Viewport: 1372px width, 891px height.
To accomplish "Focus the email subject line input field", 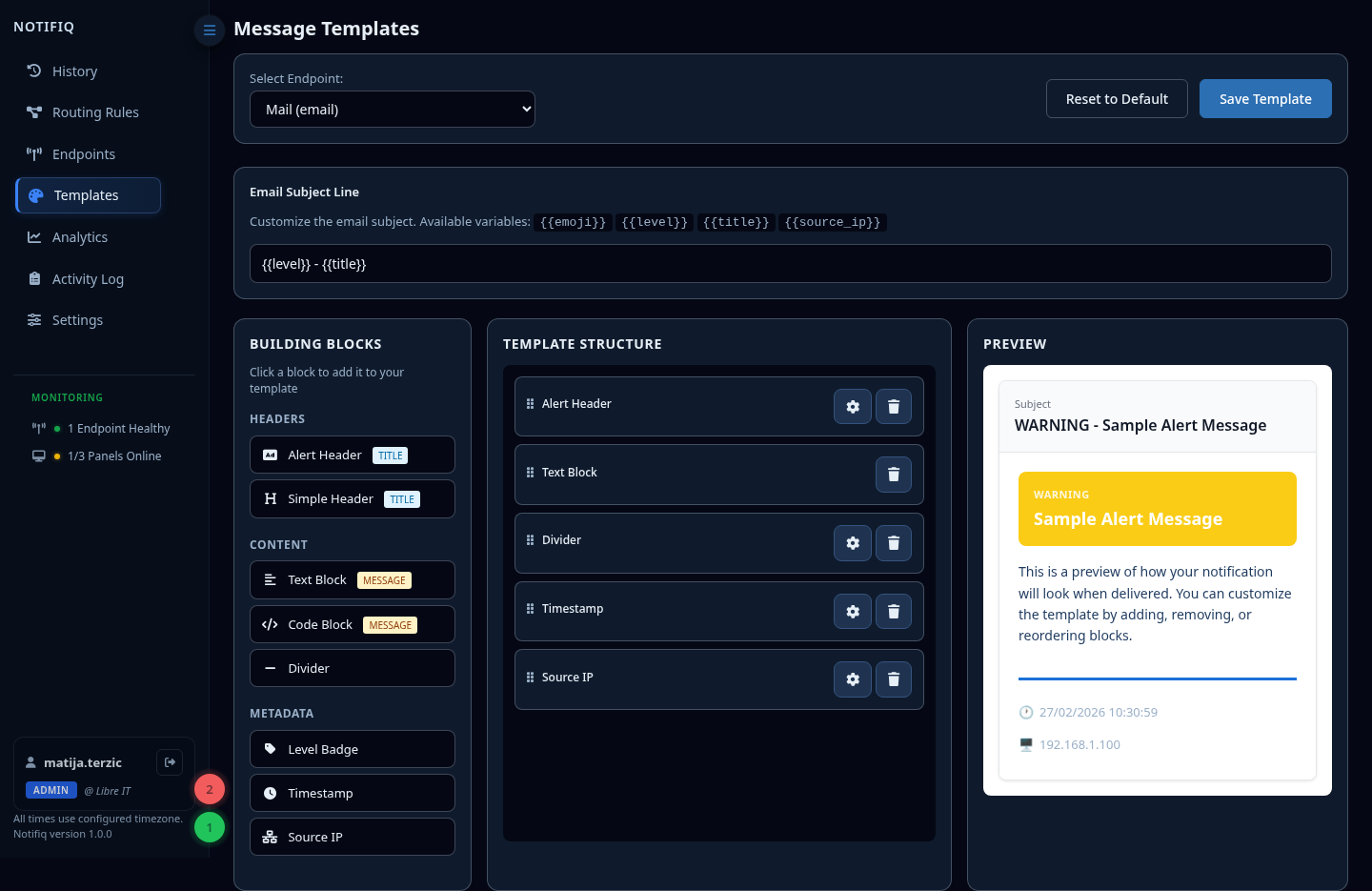I will (x=791, y=264).
